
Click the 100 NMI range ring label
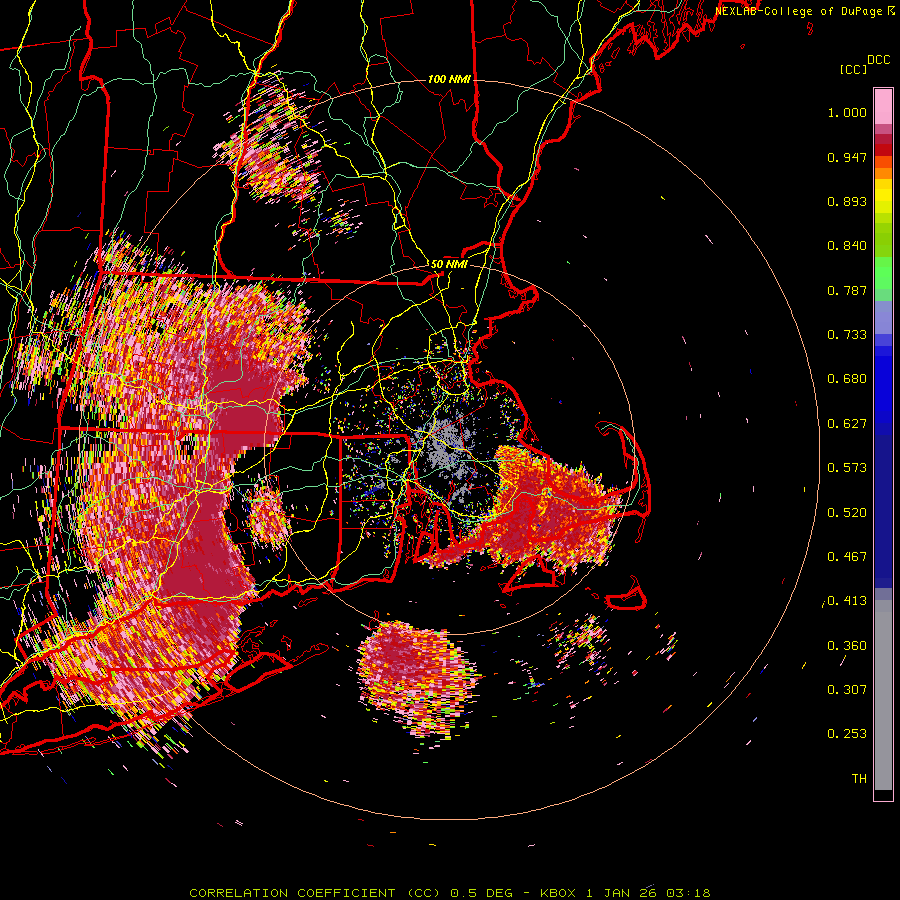(449, 79)
